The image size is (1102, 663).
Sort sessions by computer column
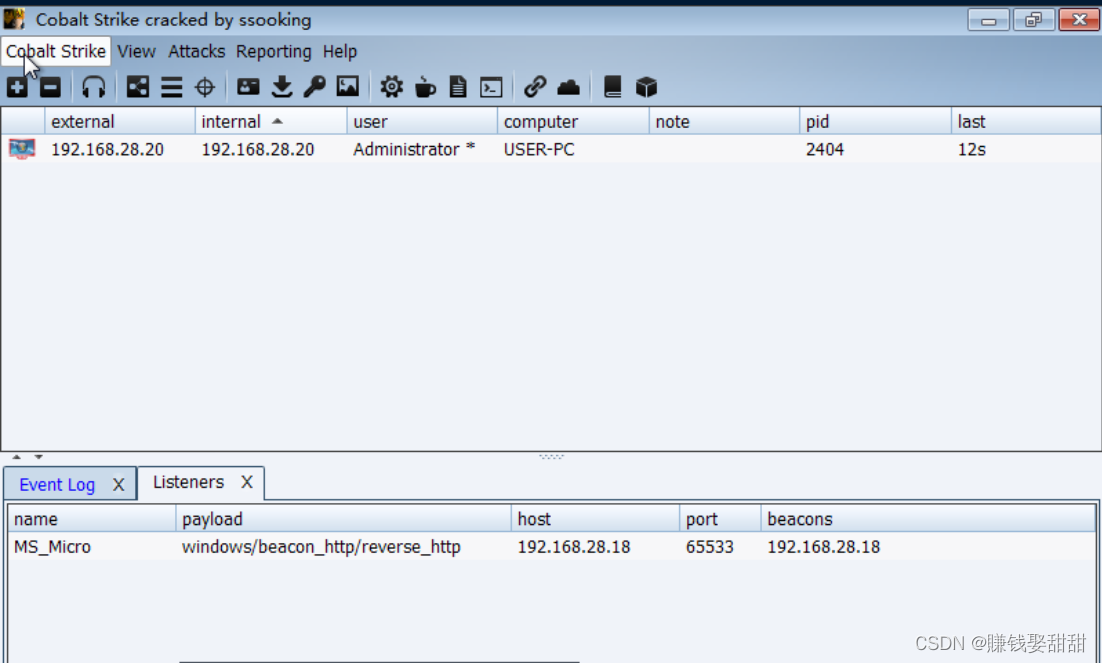(x=573, y=122)
